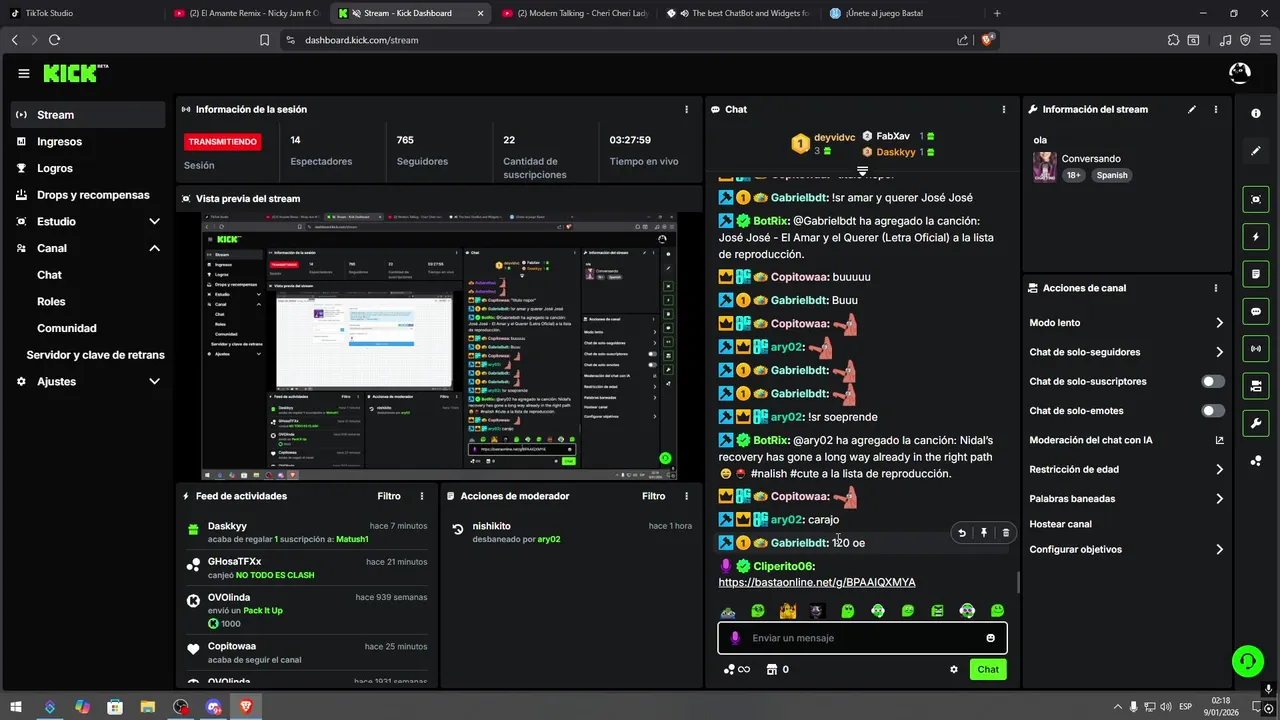Open emoji picker in message box
Viewport: 1280px width, 720px height.
click(991, 638)
